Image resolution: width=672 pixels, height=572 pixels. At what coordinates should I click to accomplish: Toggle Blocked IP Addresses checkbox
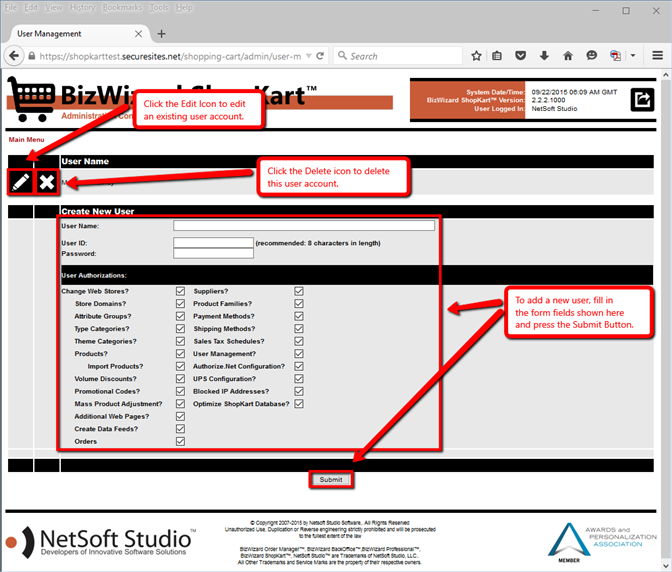click(x=299, y=392)
